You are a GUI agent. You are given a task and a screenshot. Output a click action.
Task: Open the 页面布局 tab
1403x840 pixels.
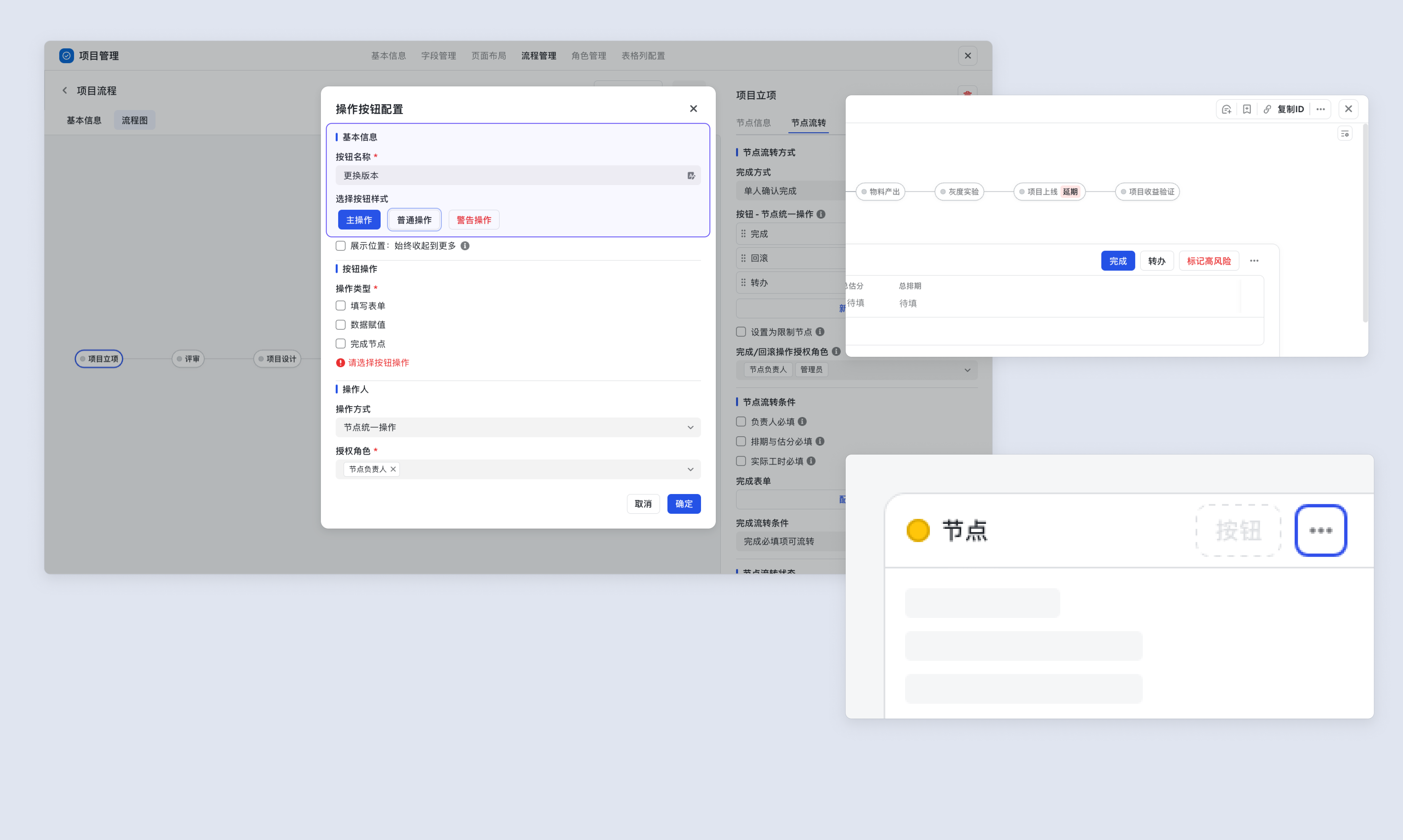pyautogui.click(x=489, y=56)
